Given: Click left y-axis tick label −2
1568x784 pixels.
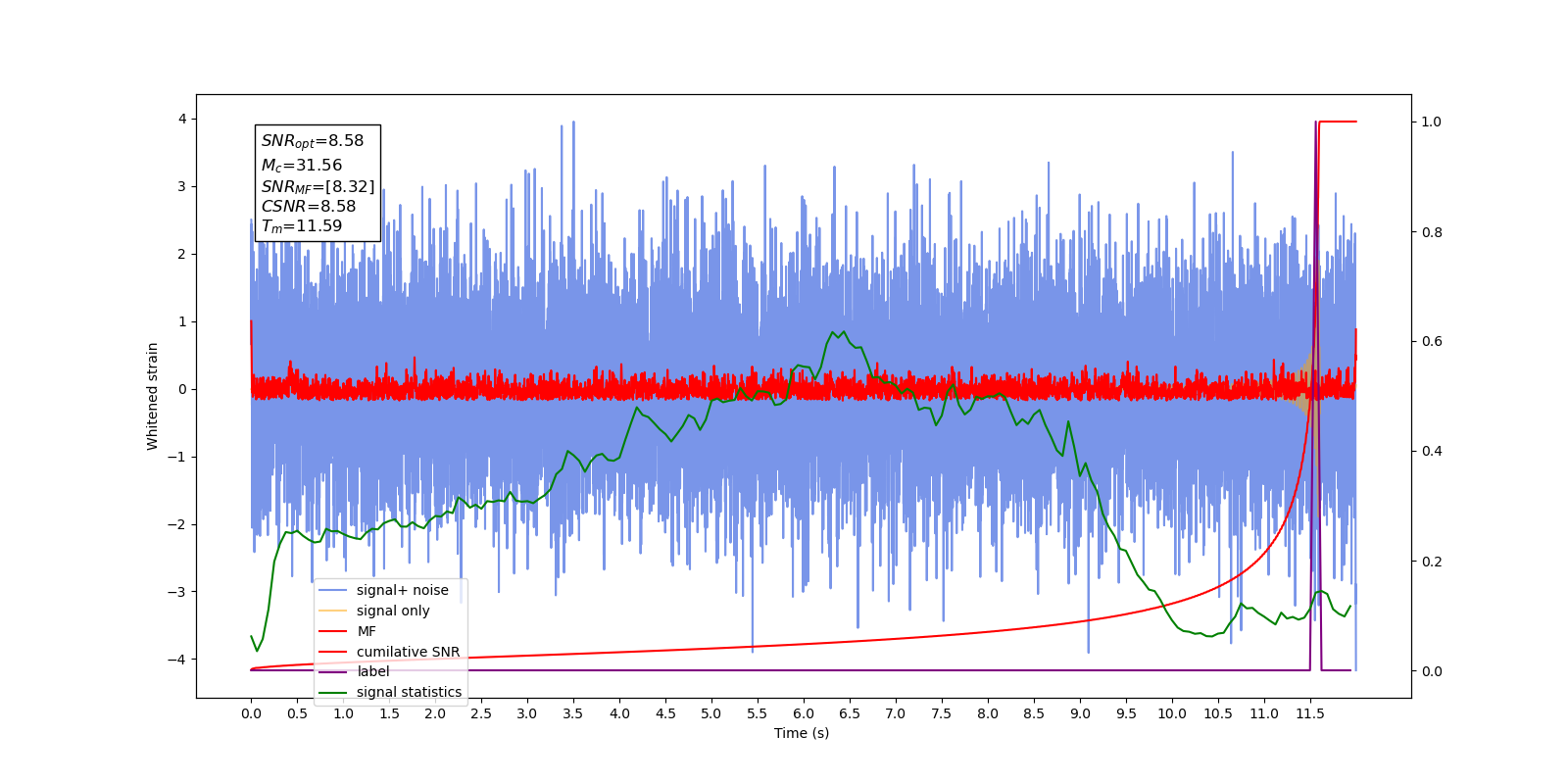Looking at the screenshot, I should (x=177, y=524).
